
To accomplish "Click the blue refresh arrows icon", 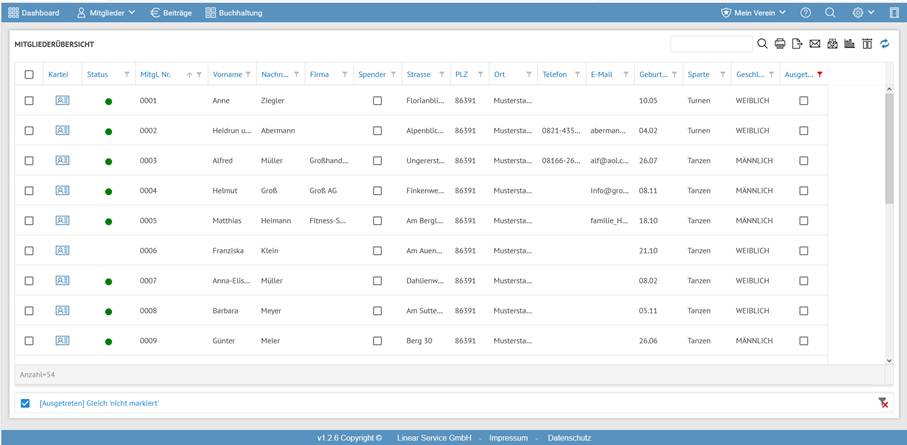I will [885, 44].
